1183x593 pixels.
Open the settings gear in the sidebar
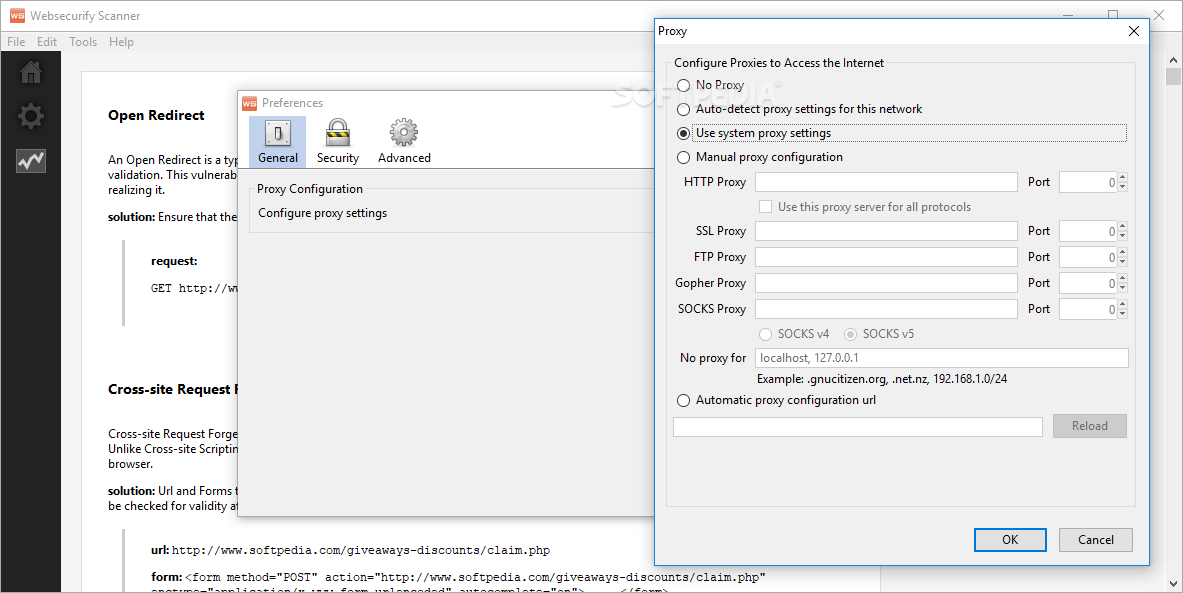[31, 116]
